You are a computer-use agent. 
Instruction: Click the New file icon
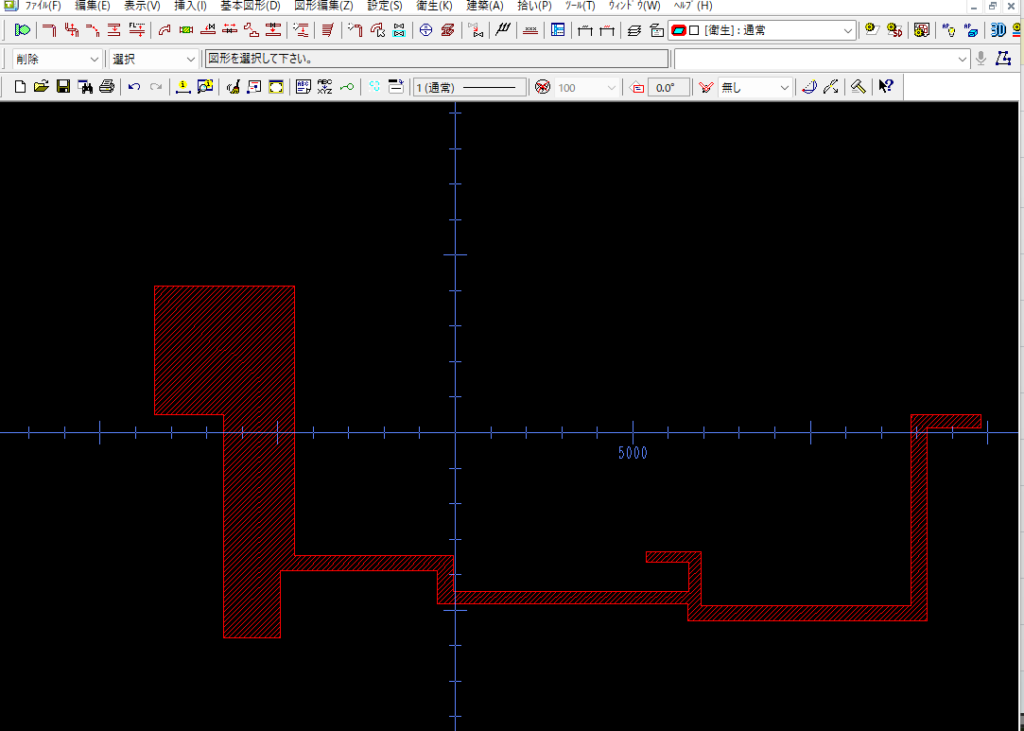20,88
